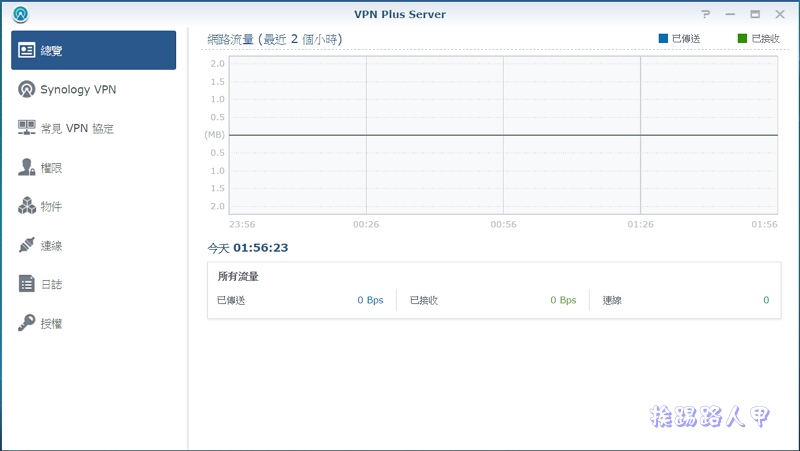Click the 物件 cubes icon
Image resolution: width=800 pixels, height=451 pixels.
(x=27, y=206)
